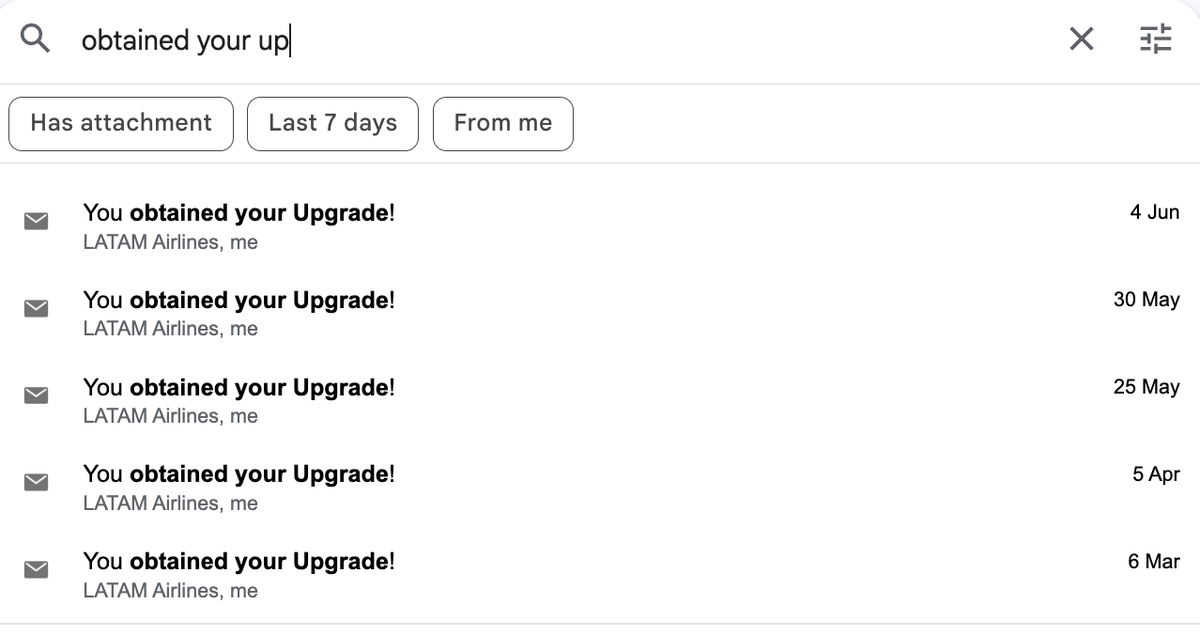Open the 25 May upgrade email
The image size is (1200, 635).
(240, 387)
